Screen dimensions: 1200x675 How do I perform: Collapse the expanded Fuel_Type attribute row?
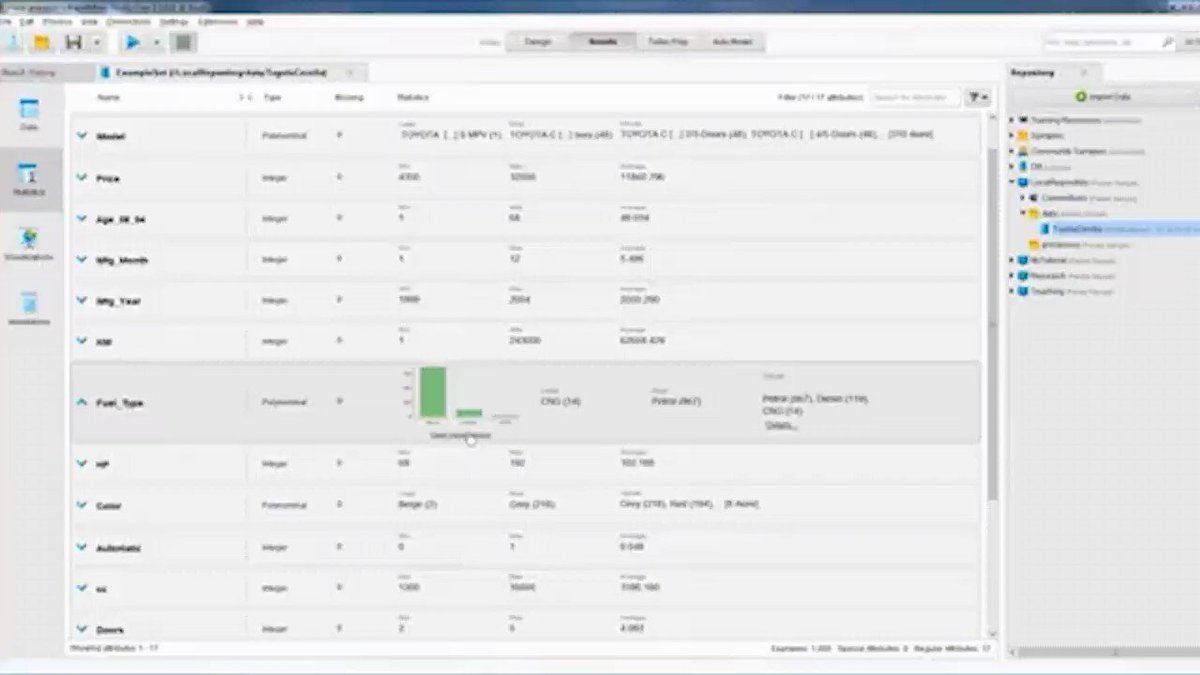82,401
